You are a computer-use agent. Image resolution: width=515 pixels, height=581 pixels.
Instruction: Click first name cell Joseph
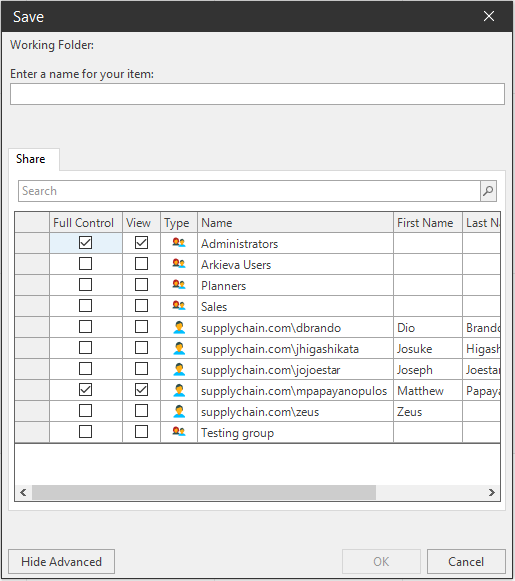[x=428, y=369]
